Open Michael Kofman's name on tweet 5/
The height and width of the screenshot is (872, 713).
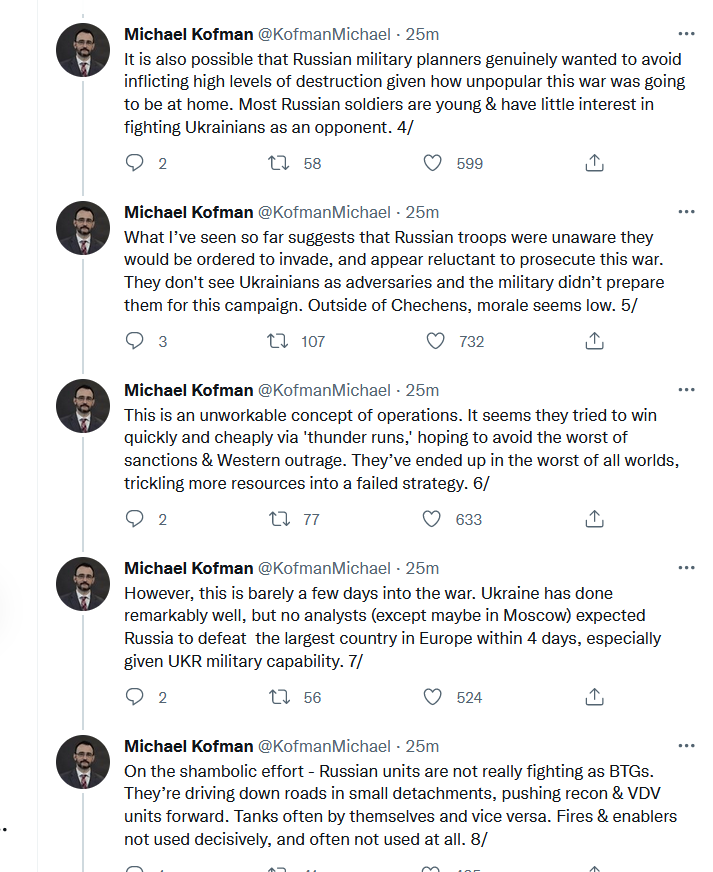click(x=189, y=212)
